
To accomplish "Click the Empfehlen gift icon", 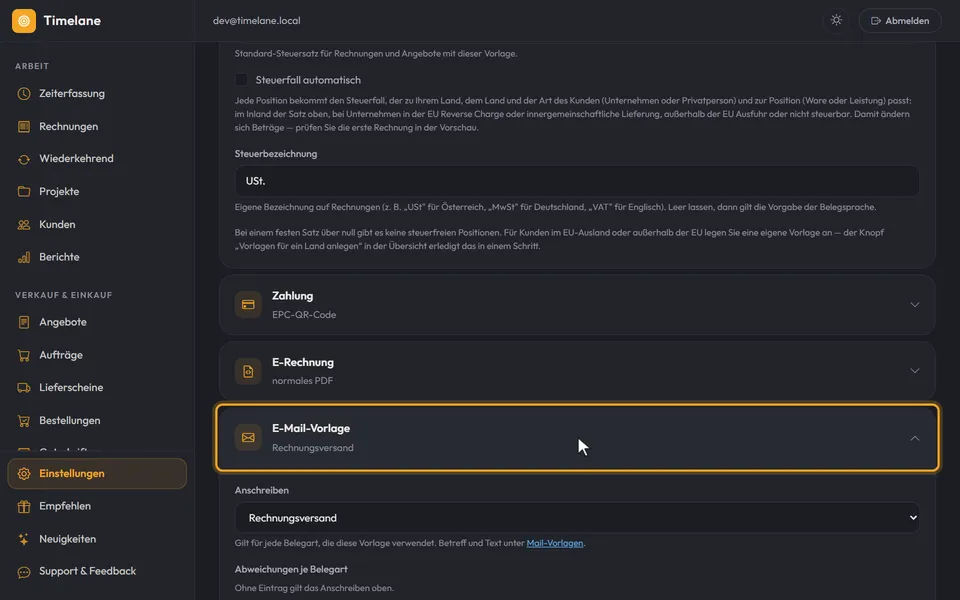I will pos(24,506).
